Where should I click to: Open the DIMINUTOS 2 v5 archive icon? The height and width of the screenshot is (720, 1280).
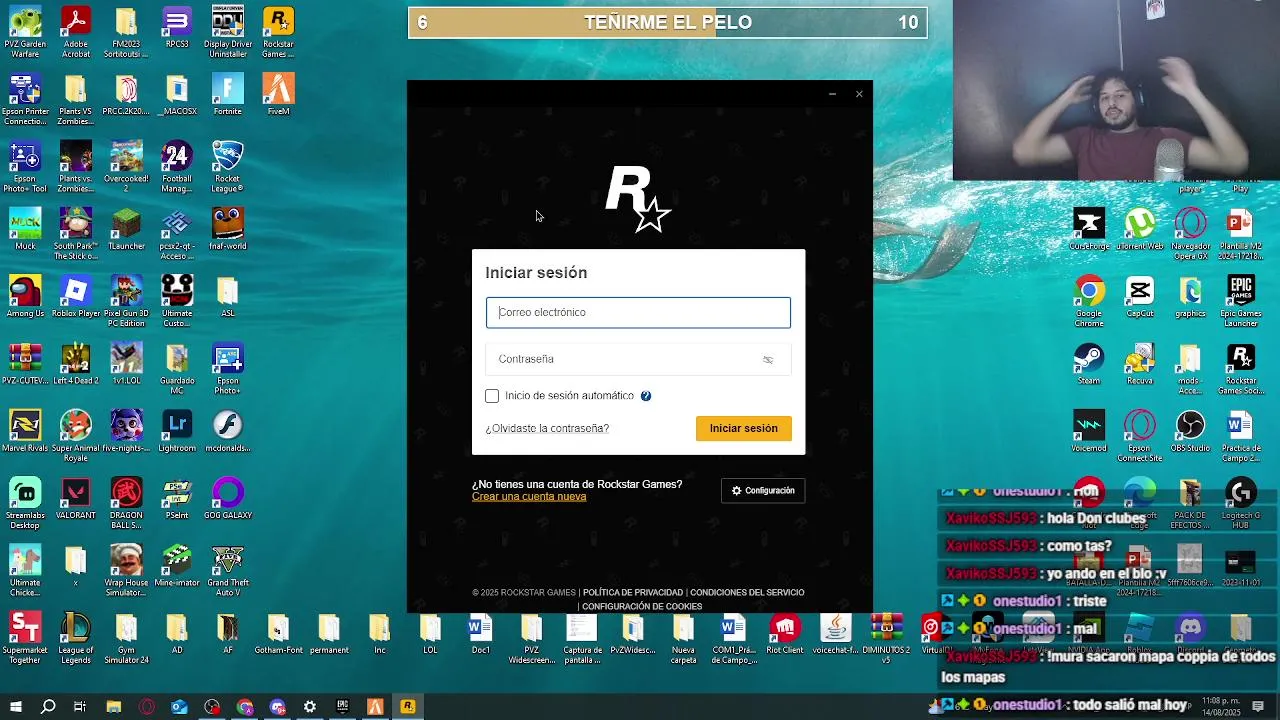[x=886, y=638]
